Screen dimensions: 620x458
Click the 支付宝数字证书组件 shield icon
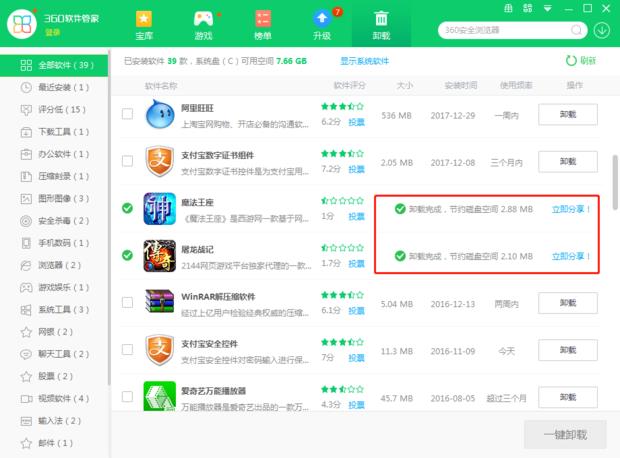pyautogui.click(x=159, y=161)
